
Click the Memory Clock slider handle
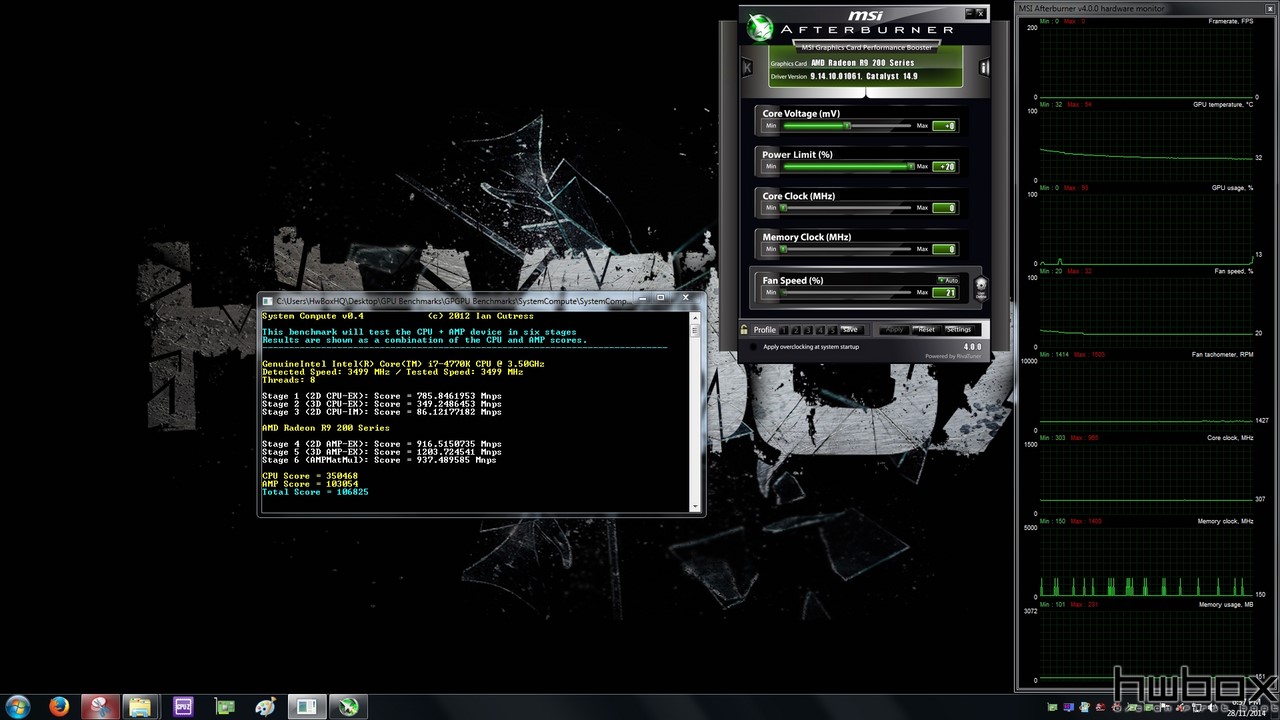click(784, 249)
